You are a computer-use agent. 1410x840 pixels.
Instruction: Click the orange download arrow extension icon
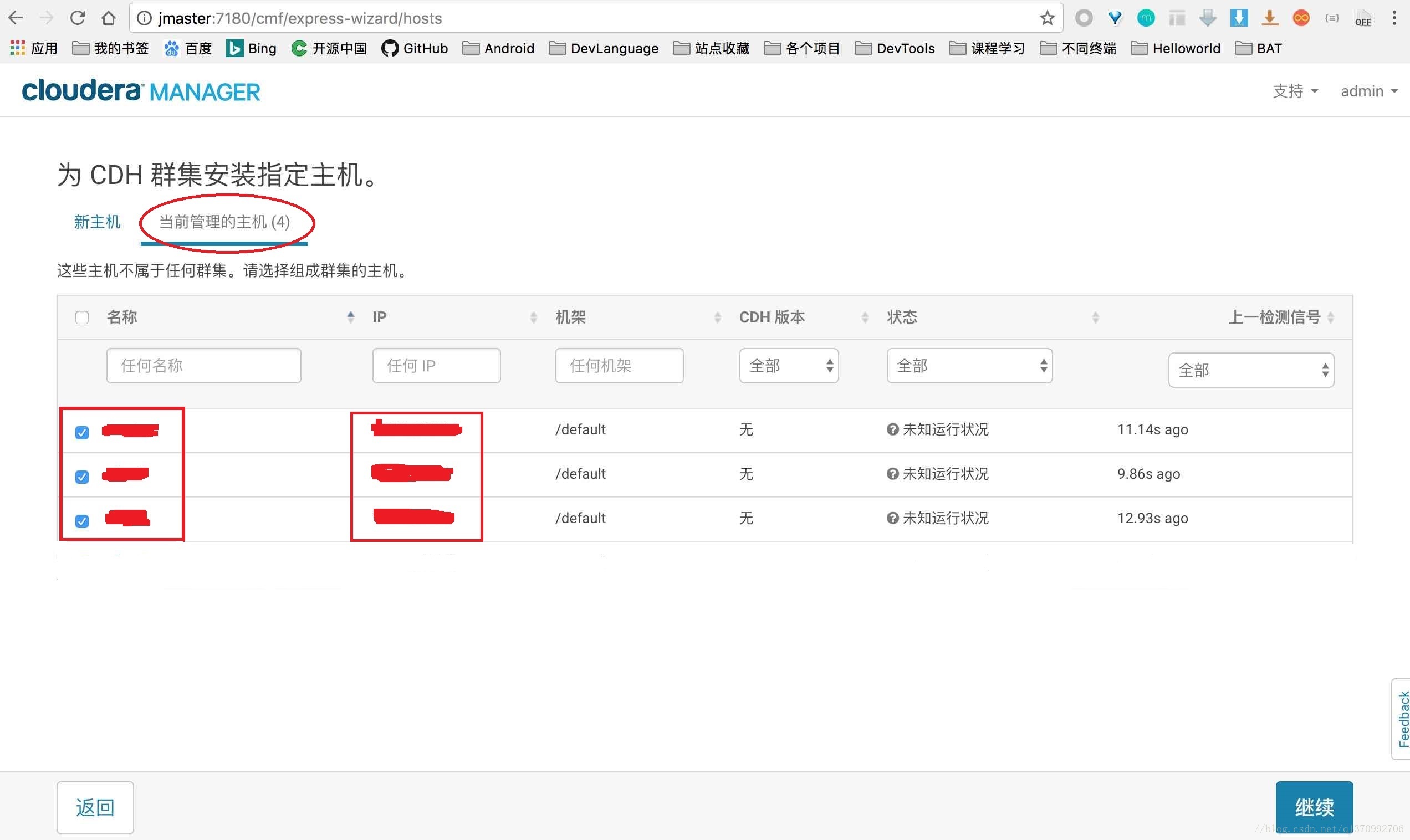(1270, 18)
